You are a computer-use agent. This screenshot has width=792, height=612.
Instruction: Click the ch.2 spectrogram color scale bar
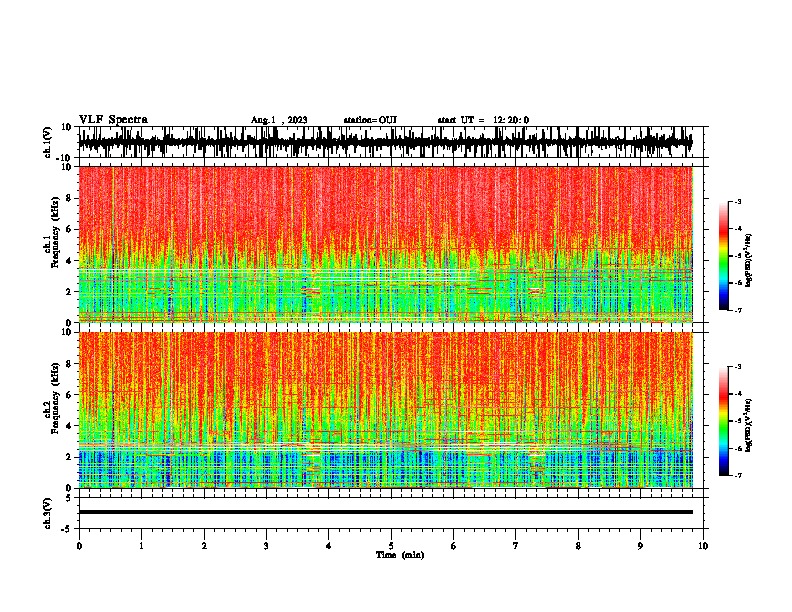click(723, 421)
